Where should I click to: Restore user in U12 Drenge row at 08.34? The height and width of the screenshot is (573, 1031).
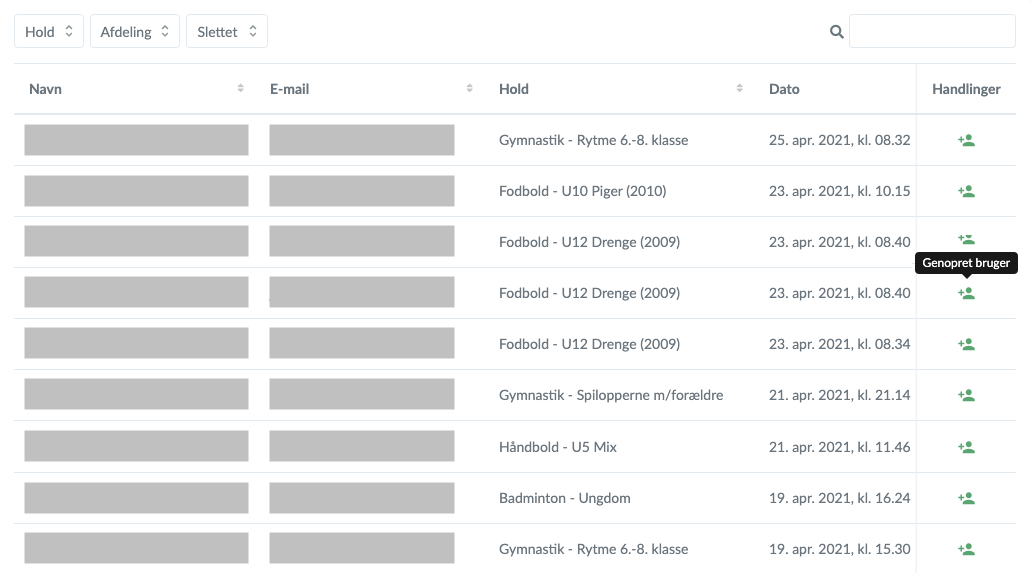point(966,344)
